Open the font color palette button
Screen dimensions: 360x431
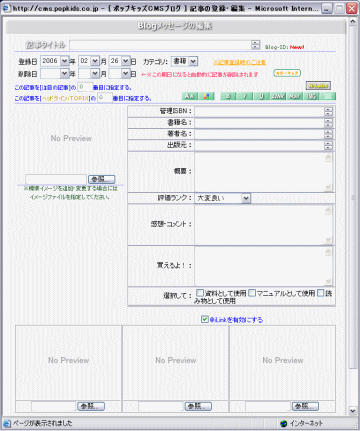(207, 96)
